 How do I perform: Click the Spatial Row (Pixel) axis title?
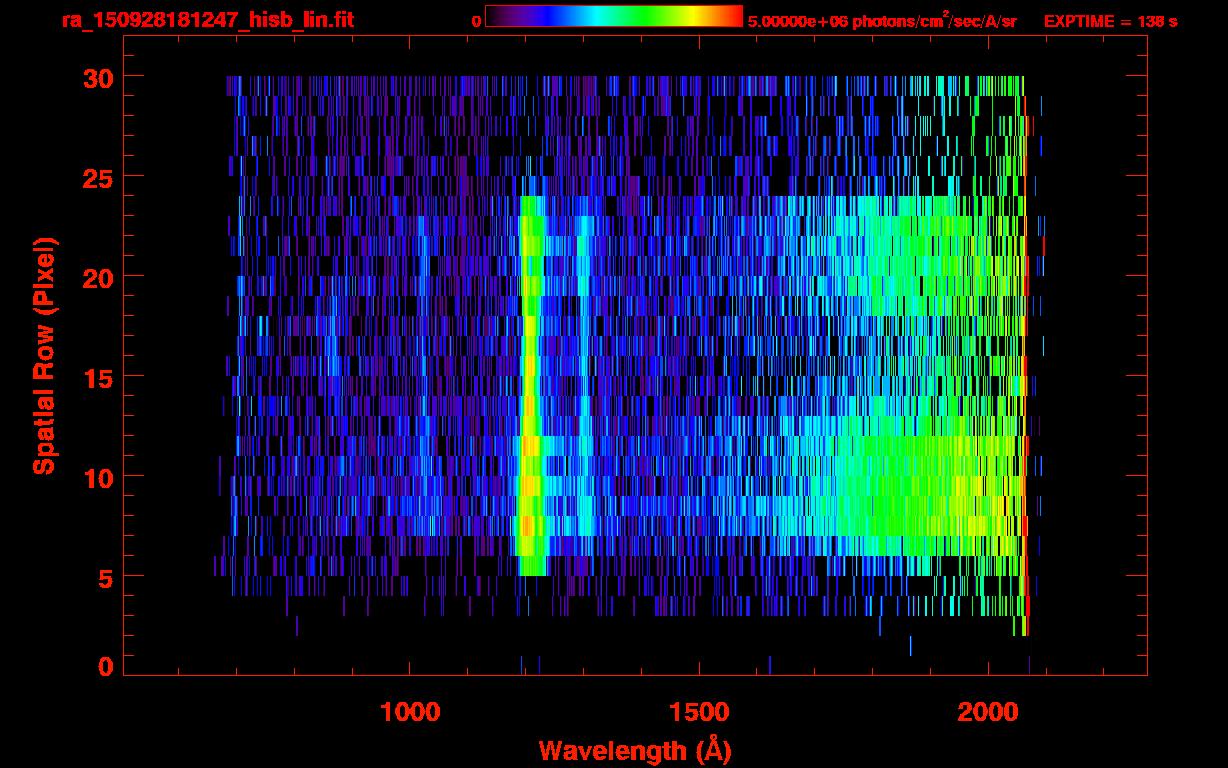click(44, 355)
